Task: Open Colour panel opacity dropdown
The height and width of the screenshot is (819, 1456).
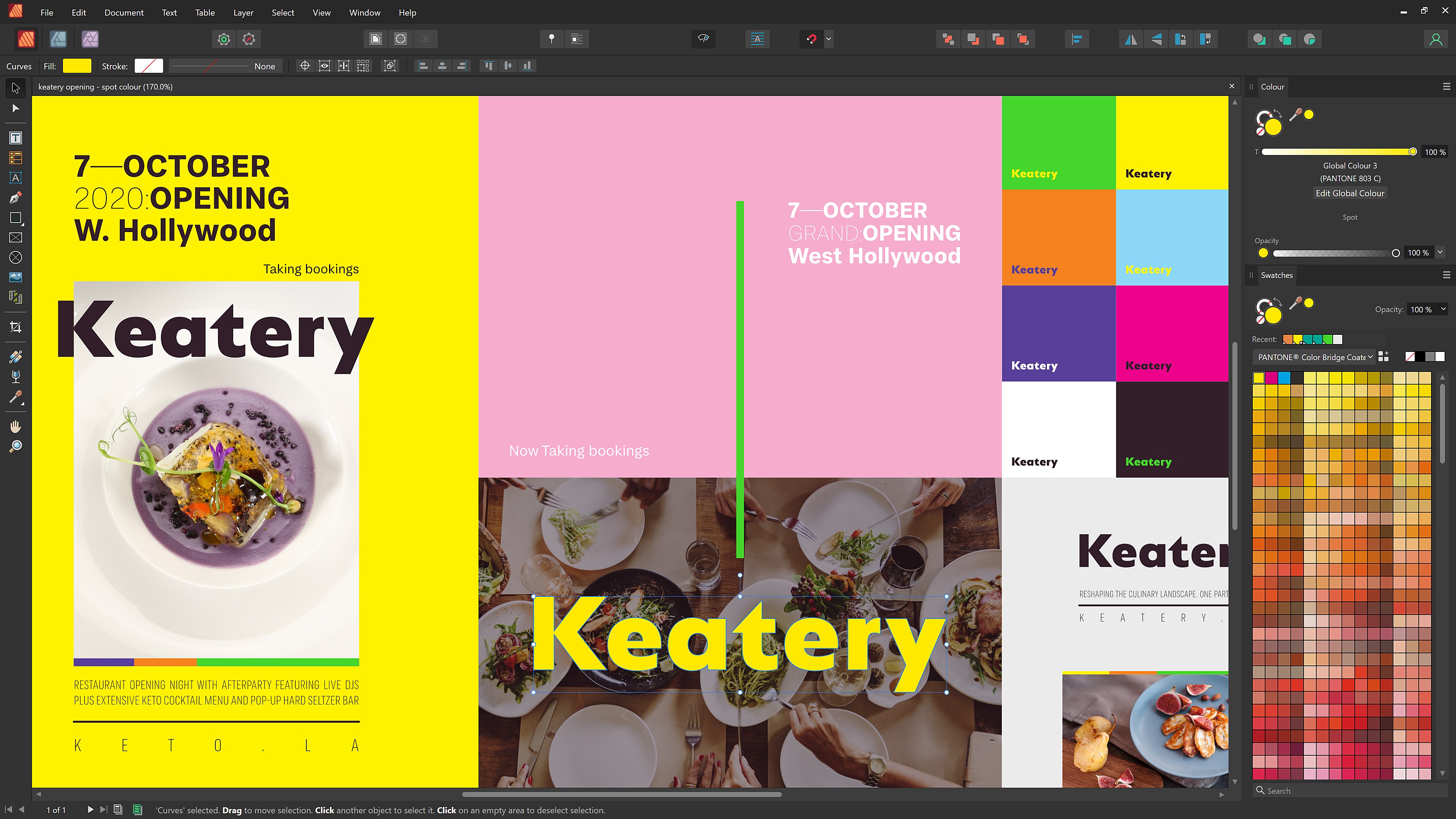Action: [1440, 252]
